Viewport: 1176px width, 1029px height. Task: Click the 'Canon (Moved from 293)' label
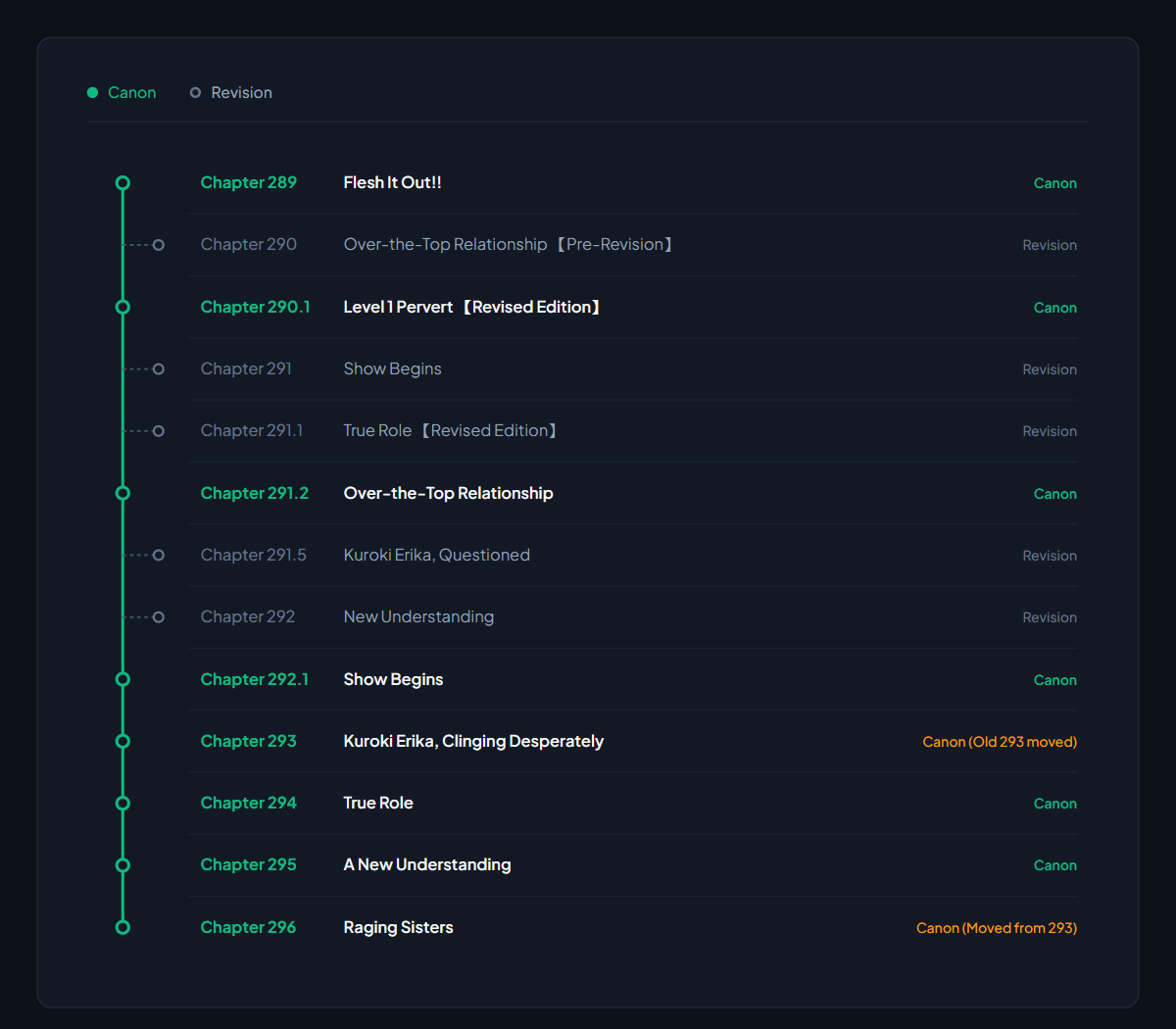997,928
